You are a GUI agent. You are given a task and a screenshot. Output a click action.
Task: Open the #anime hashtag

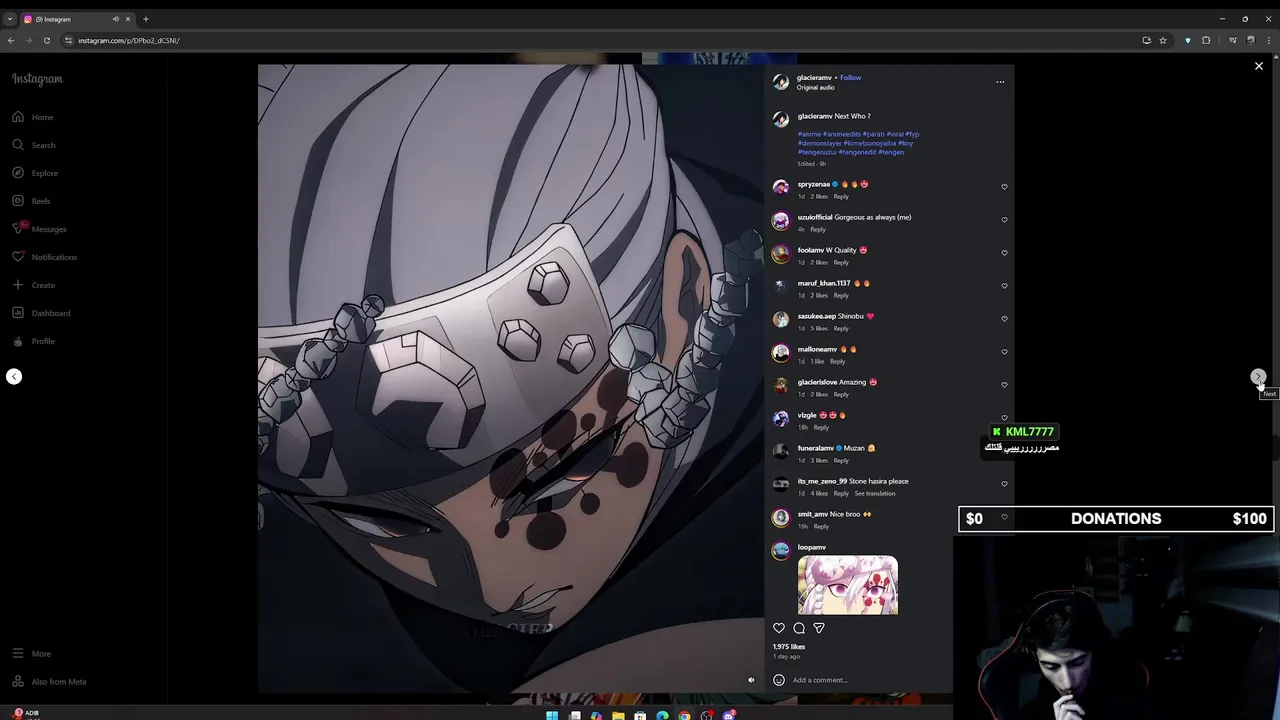[809, 134]
